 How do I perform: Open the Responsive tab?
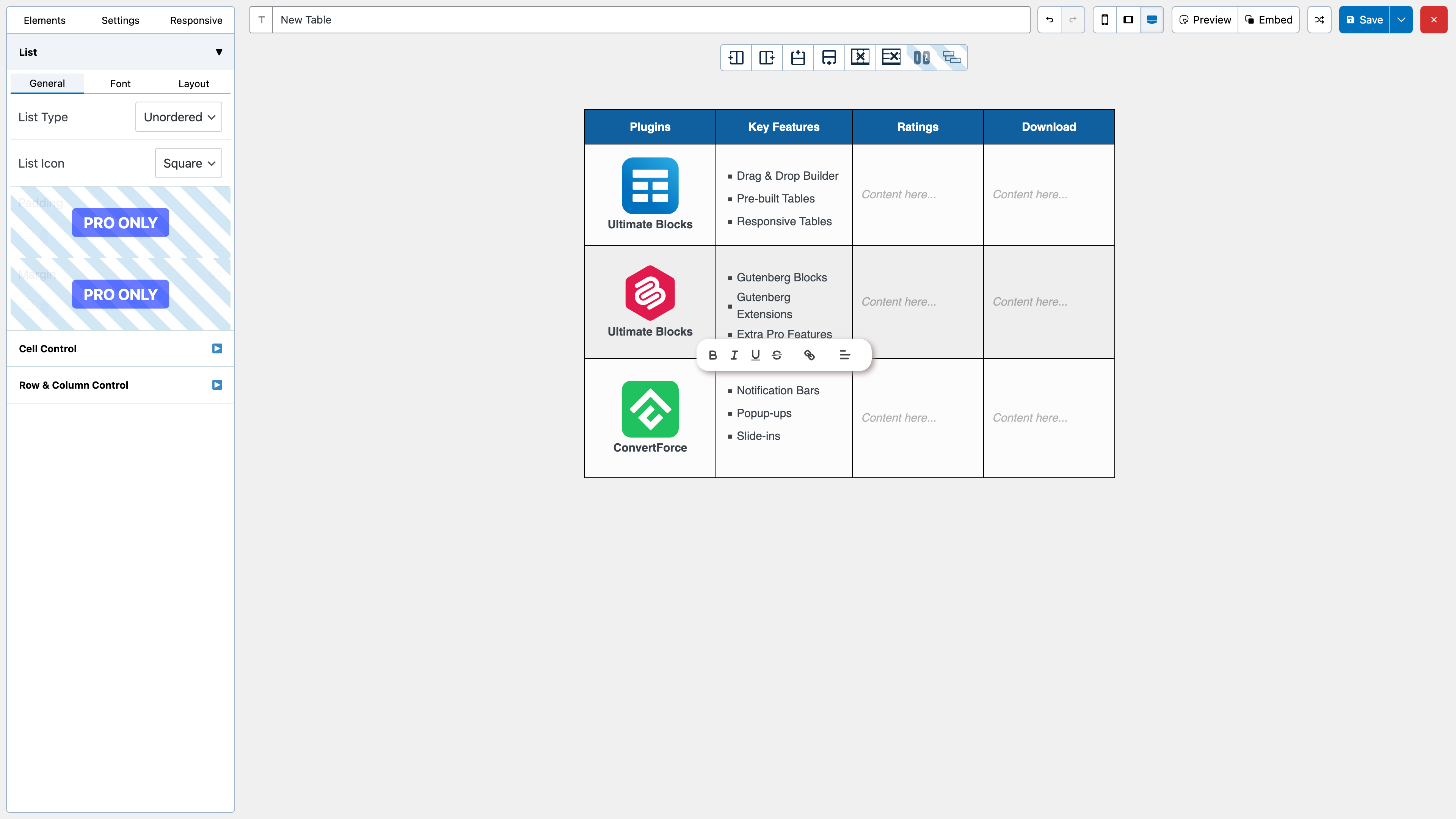[196, 20]
